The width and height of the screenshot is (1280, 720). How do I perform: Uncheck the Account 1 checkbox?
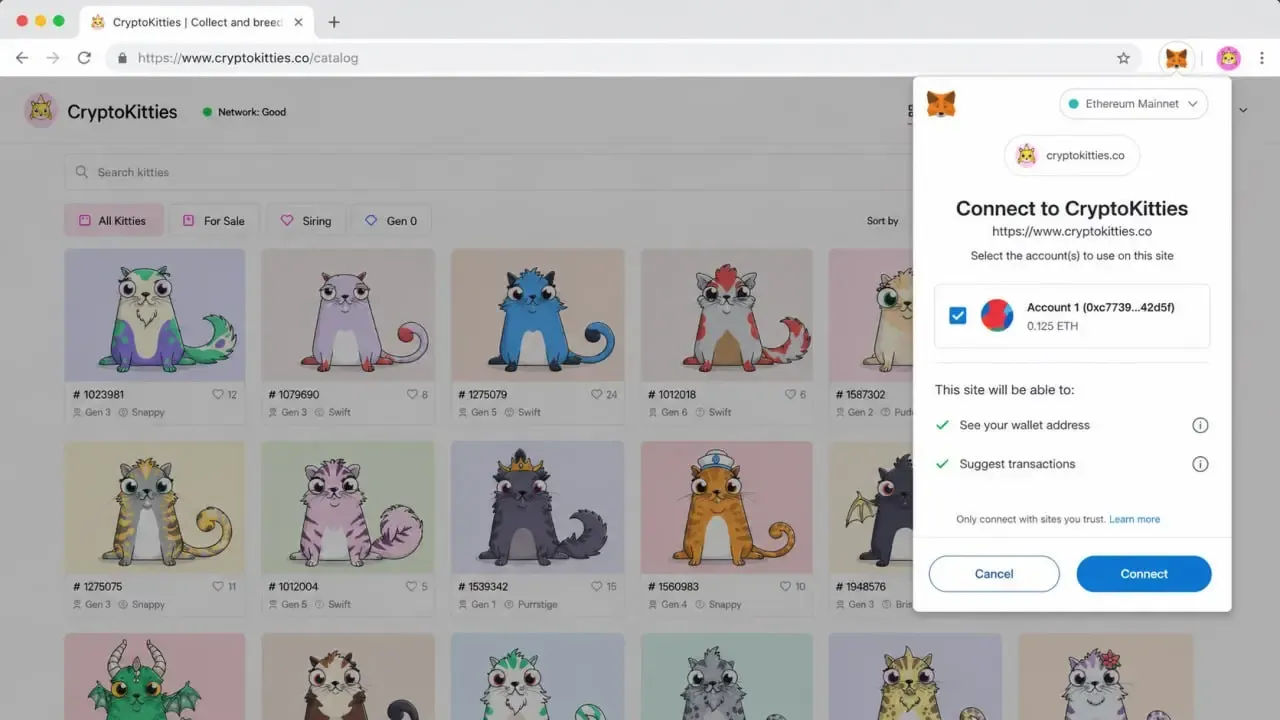coord(958,315)
